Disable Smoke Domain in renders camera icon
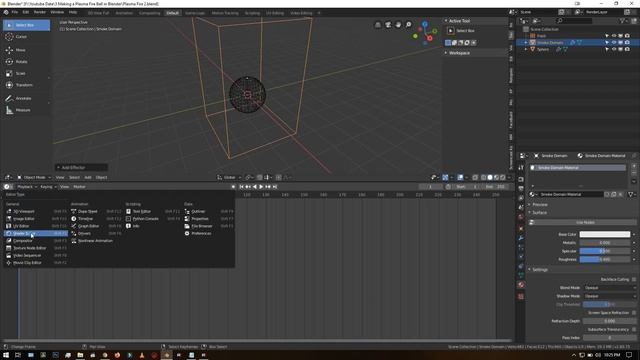The image size is (640, 360). [x=627, y=42]
